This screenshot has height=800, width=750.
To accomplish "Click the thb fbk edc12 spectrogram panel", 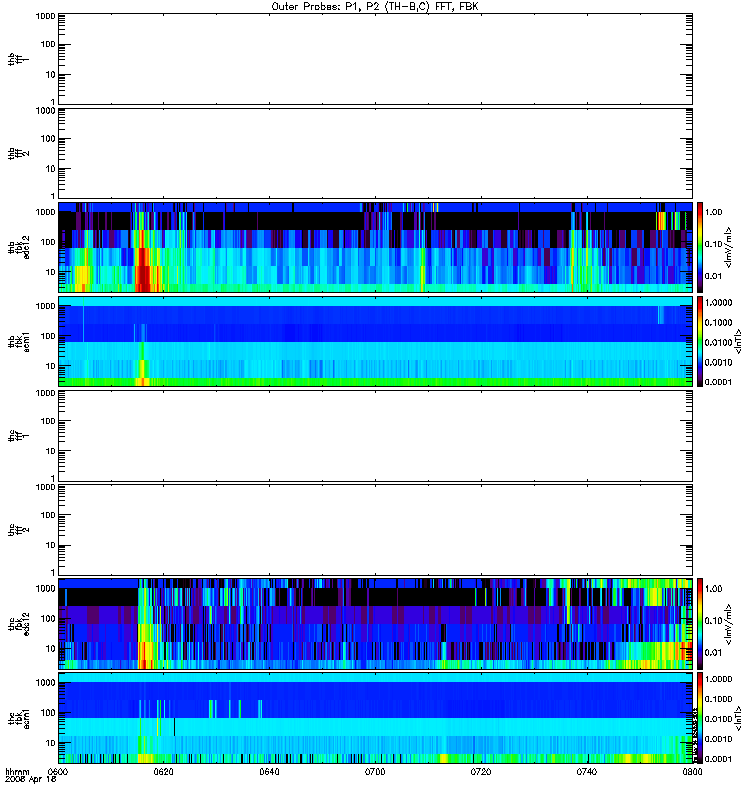I will click(376, 247).
